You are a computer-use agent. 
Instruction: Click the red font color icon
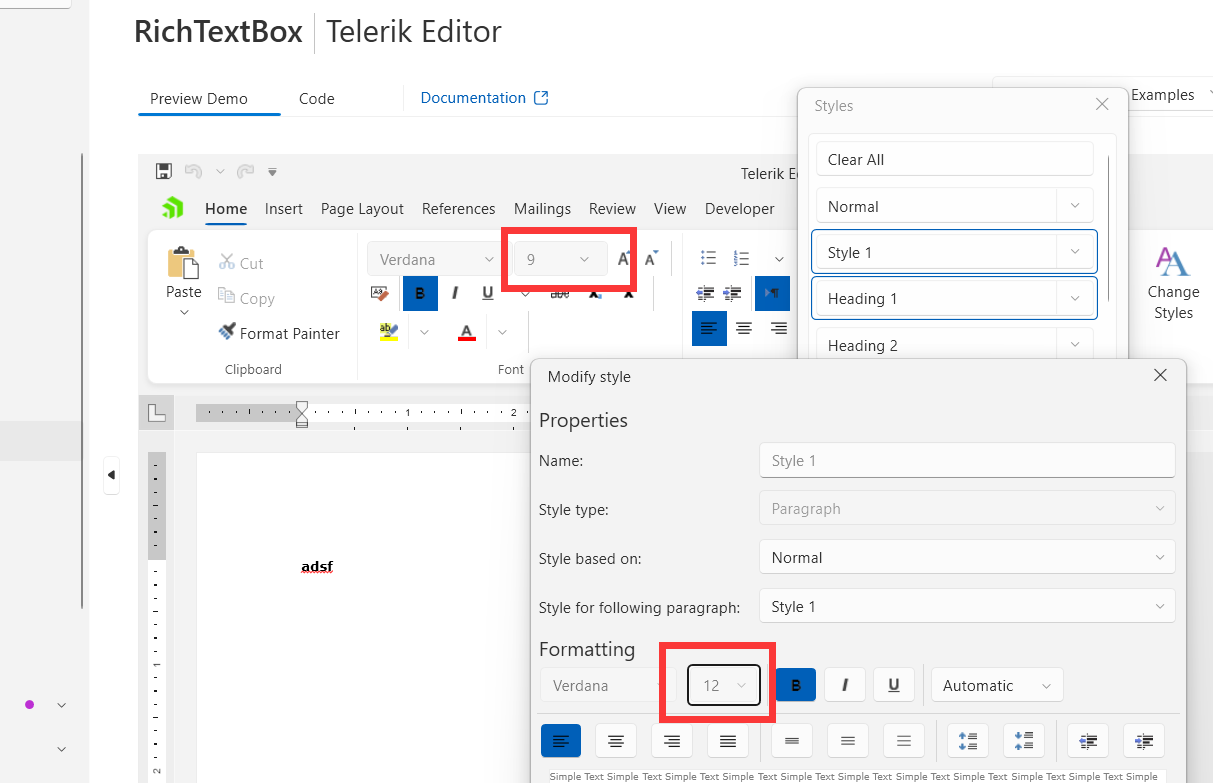click(466, 332)
